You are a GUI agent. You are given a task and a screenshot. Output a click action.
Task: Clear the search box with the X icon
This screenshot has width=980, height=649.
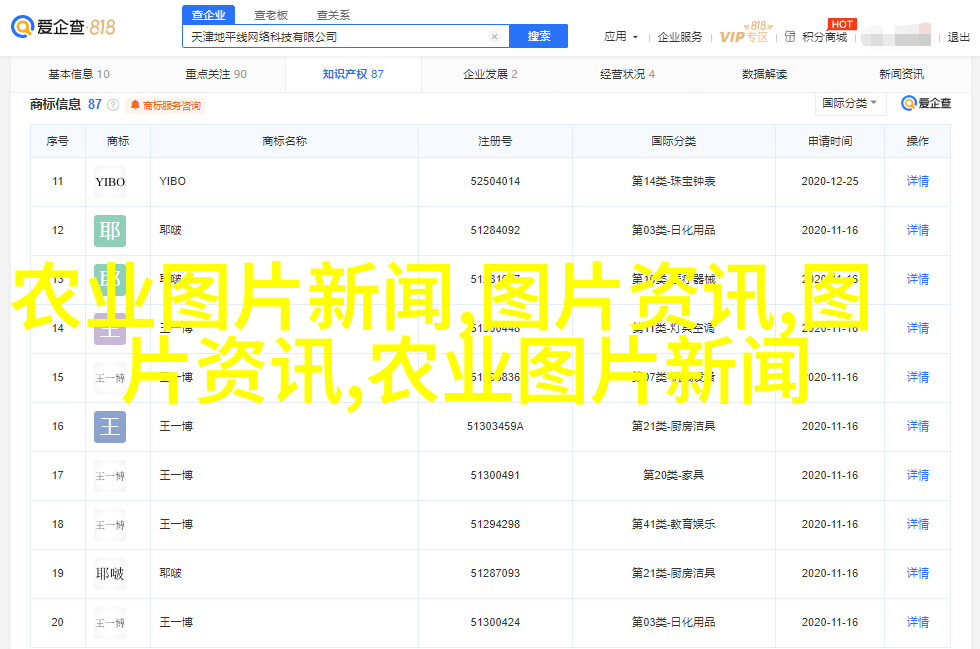click(x=494, y=37)
